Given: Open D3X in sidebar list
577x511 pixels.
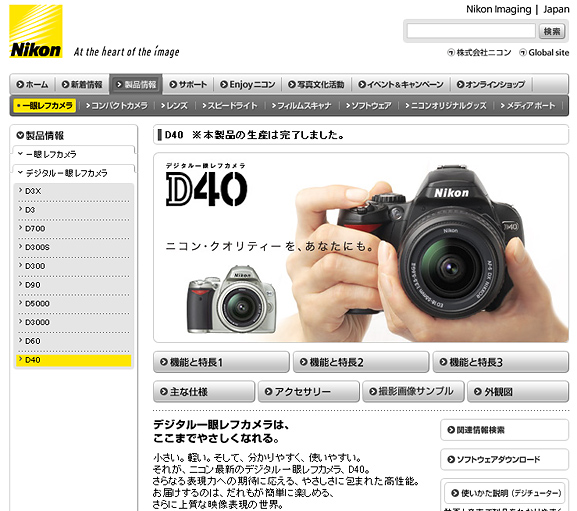Looking at the screenshot, I should pos(74,191).
